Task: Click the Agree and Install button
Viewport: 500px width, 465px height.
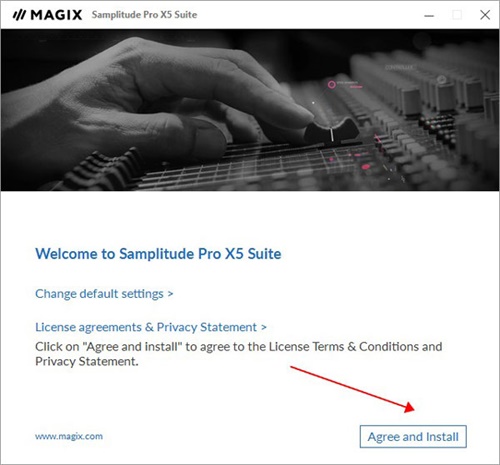Action: pyautogui.click(x=413, y=436)
